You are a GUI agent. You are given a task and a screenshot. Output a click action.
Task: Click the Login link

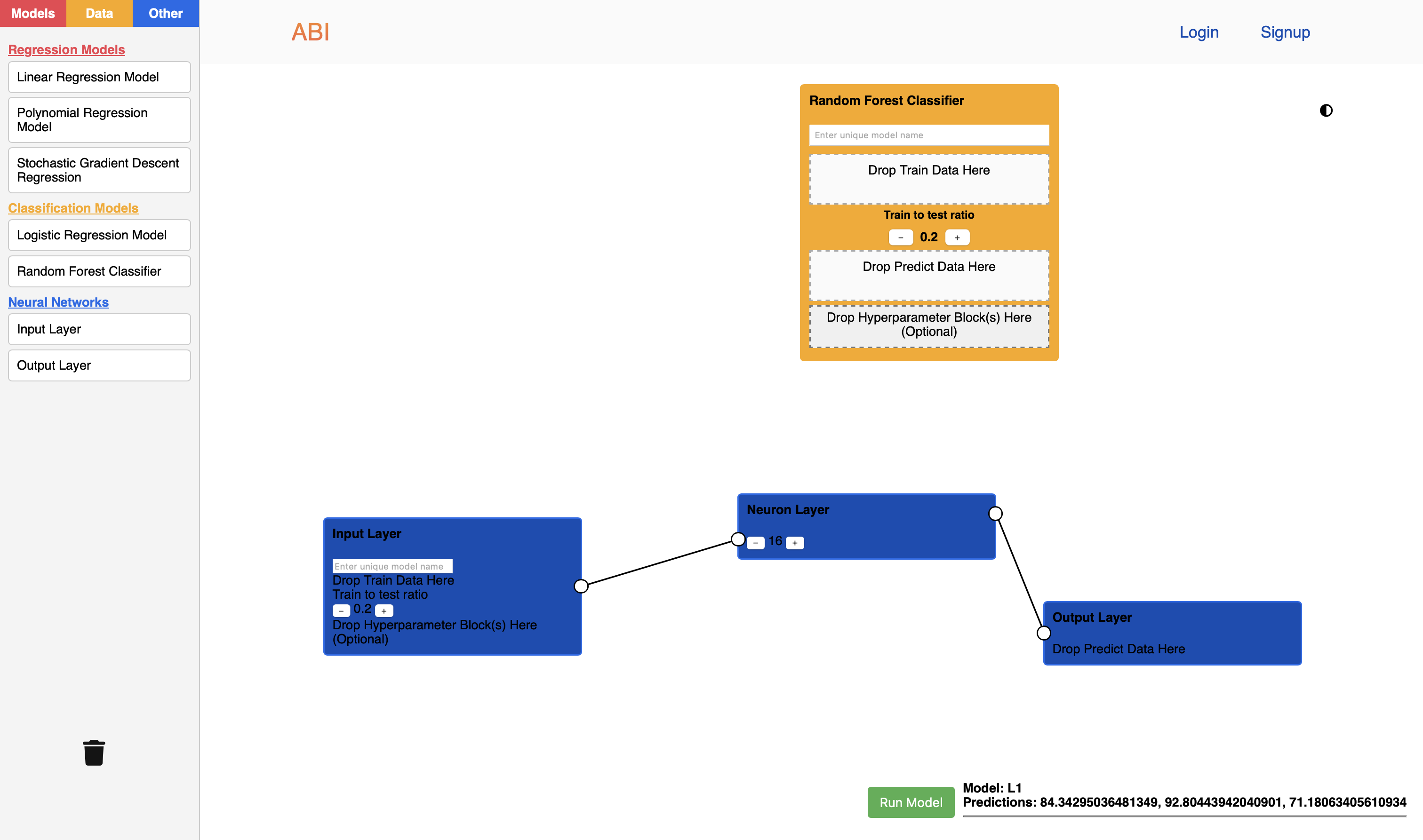(1199, 32)
